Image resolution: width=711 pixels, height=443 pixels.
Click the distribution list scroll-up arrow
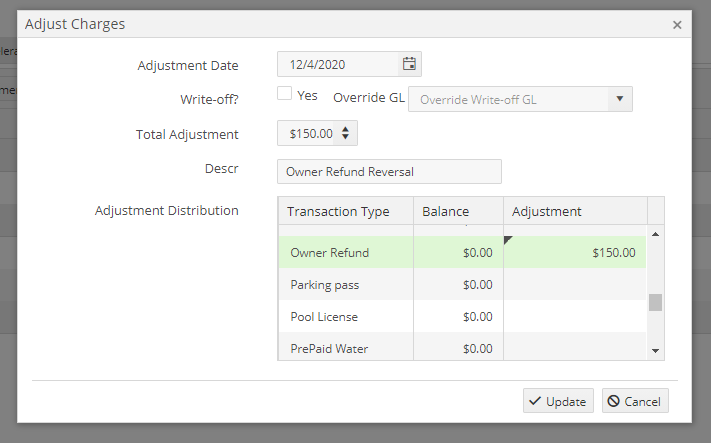[x=656, y=234]
